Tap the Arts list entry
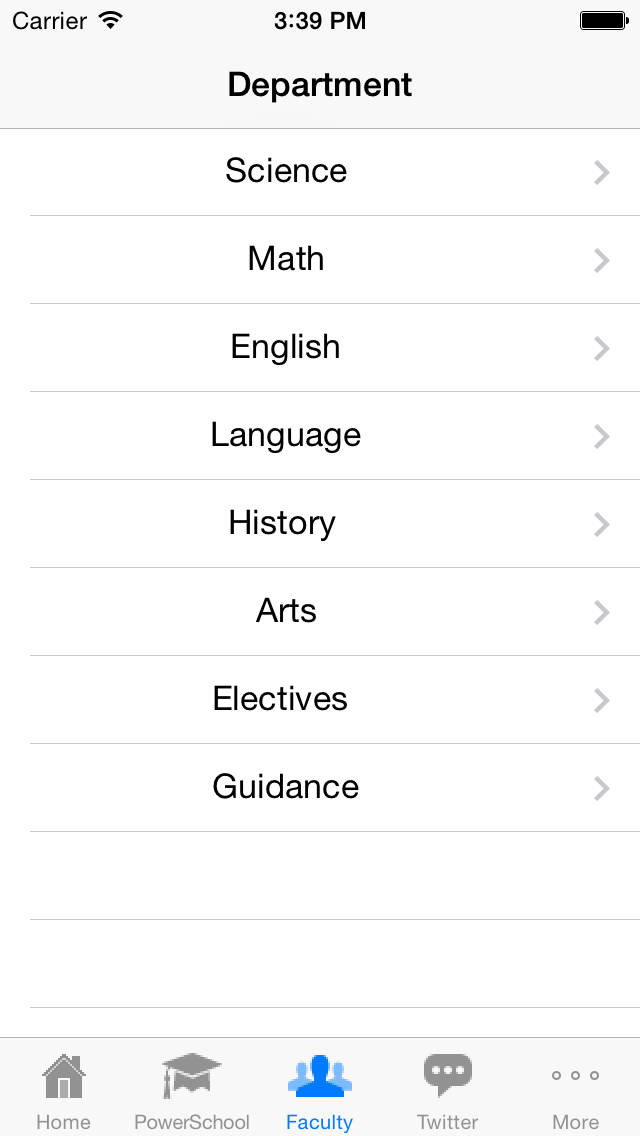Image resolution: width=640 pixels, height=1136 pixels. click(286, 612)
